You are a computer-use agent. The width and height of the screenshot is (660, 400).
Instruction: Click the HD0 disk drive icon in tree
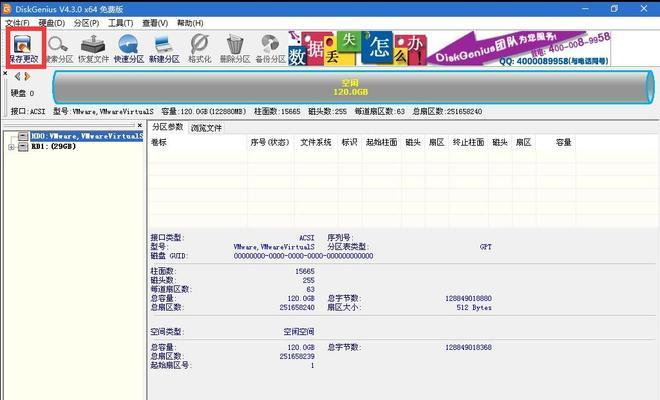pyautogui.click(x=23, y=136)
